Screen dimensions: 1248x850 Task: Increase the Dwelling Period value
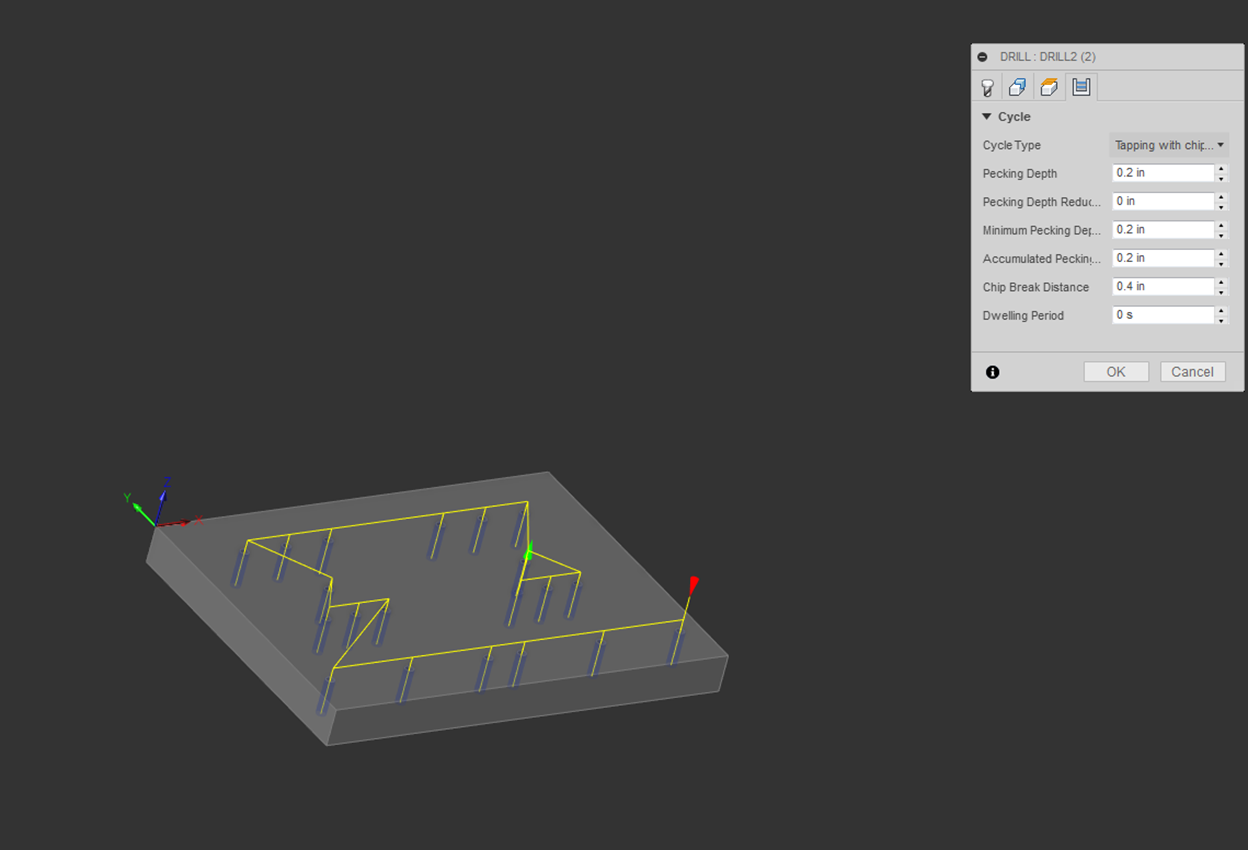coord(1221,311)
